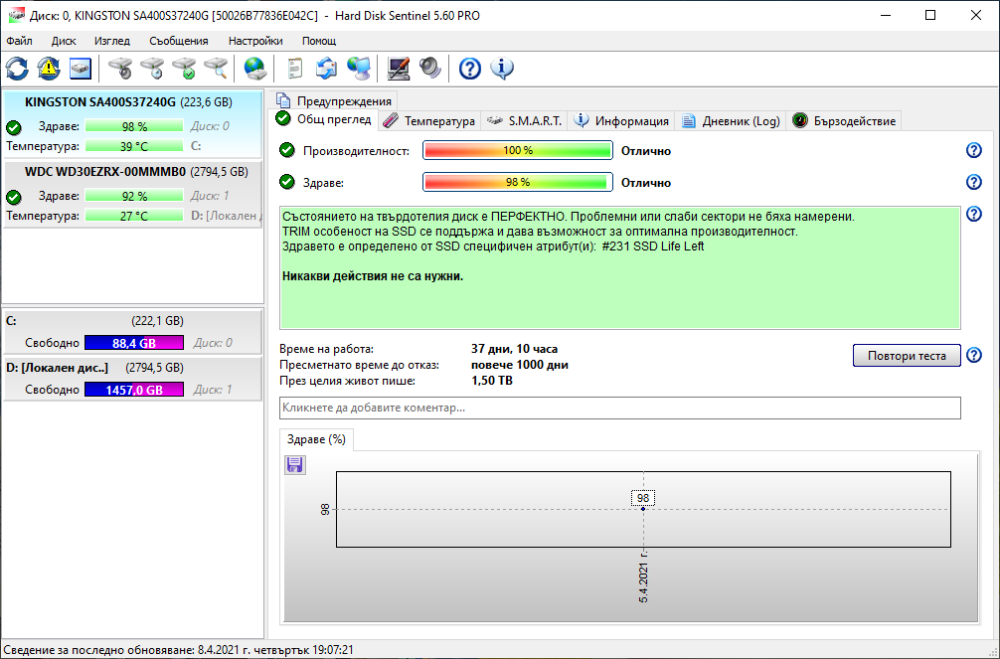The image size is (1000, 659).
Task: Open the Дневник (Log) tab
Action: (731, 121)
